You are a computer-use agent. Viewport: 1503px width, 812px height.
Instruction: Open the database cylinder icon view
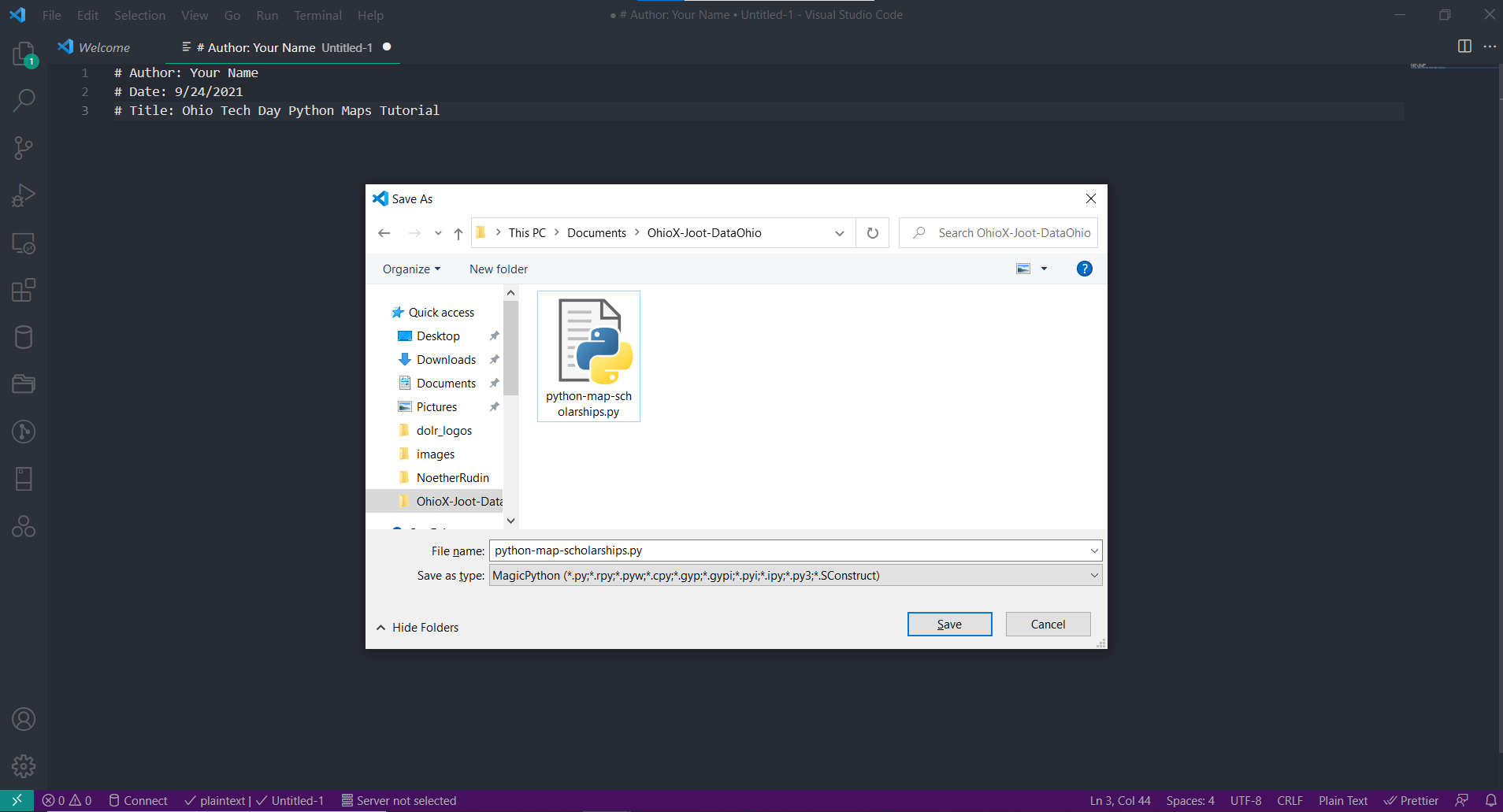pyautogui.click(x=24, y=337)
